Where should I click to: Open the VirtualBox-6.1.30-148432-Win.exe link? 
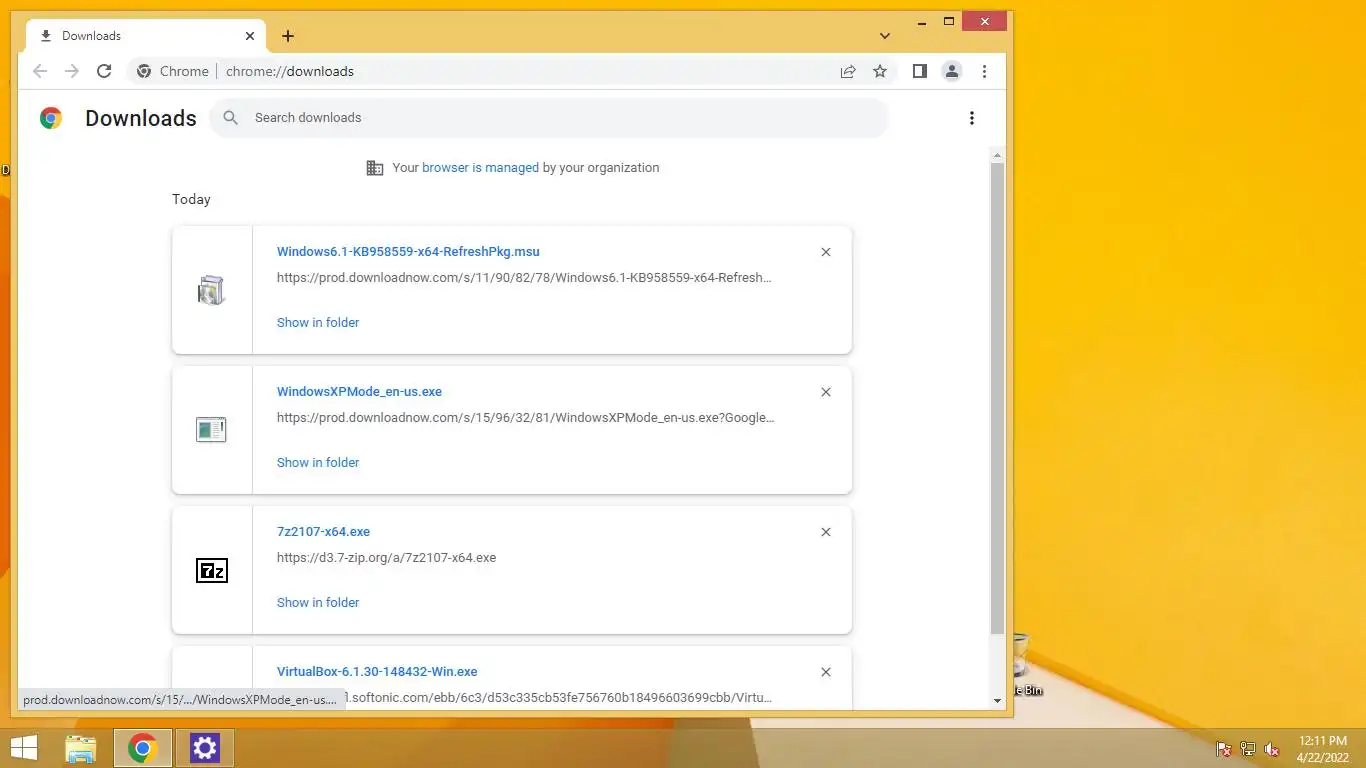coord(377,672)
